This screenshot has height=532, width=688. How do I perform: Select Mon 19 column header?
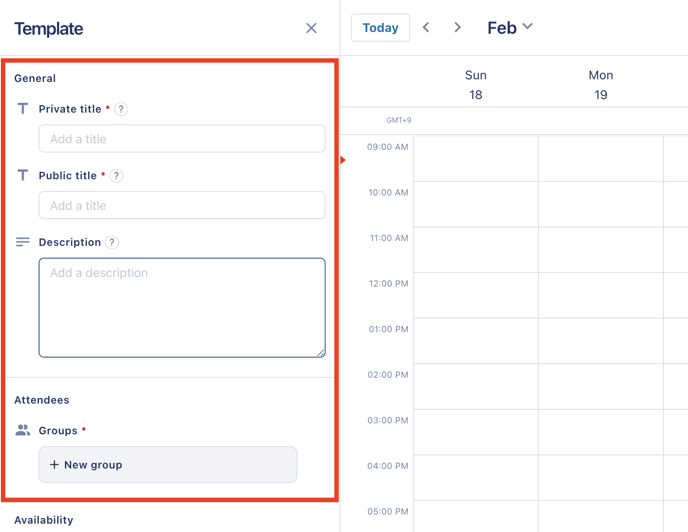[601, 85]
